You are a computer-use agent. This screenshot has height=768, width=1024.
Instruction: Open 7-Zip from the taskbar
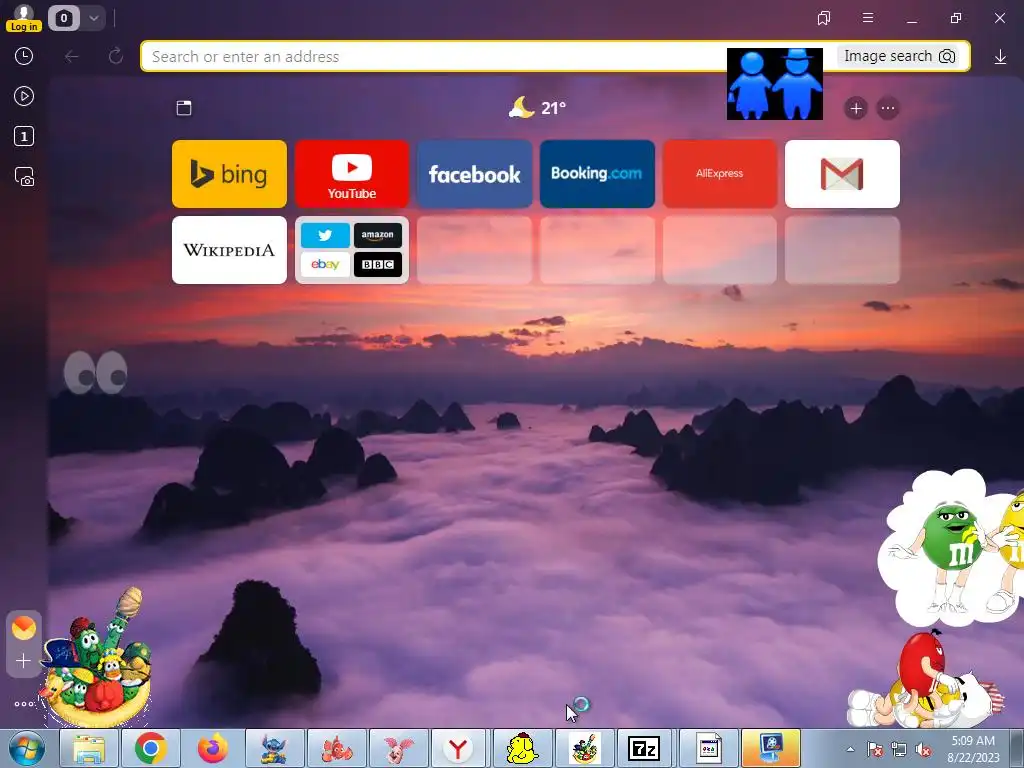644,748
